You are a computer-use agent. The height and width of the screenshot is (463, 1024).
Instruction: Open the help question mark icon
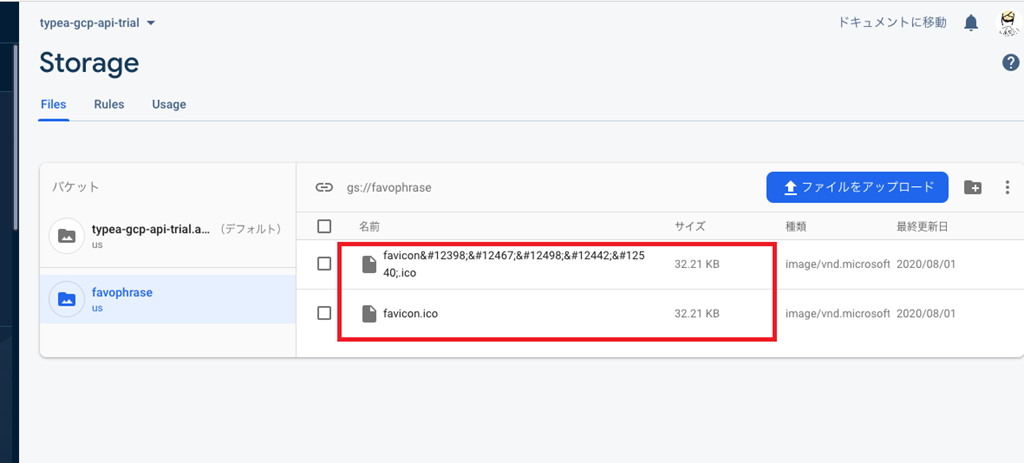pos(1010,63)
